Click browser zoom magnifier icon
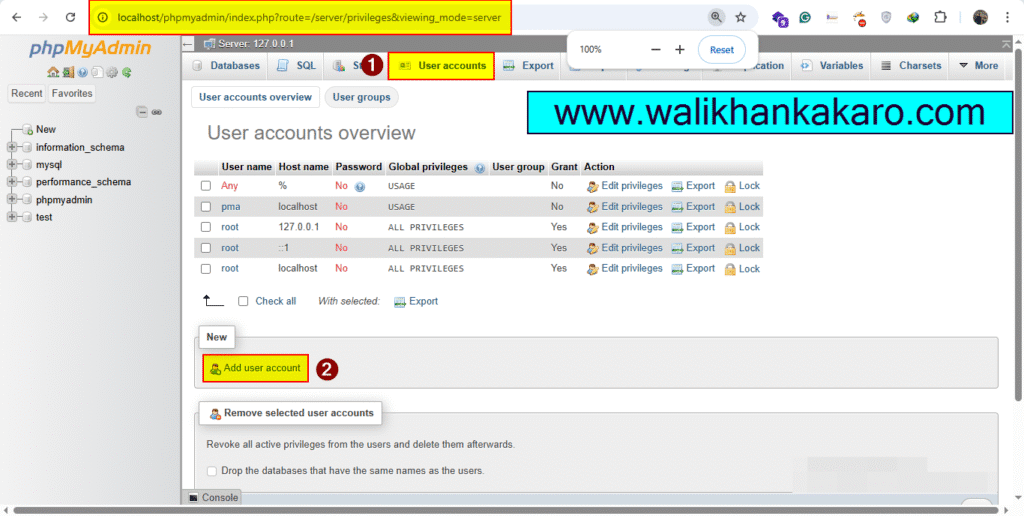 pos(716,18)
